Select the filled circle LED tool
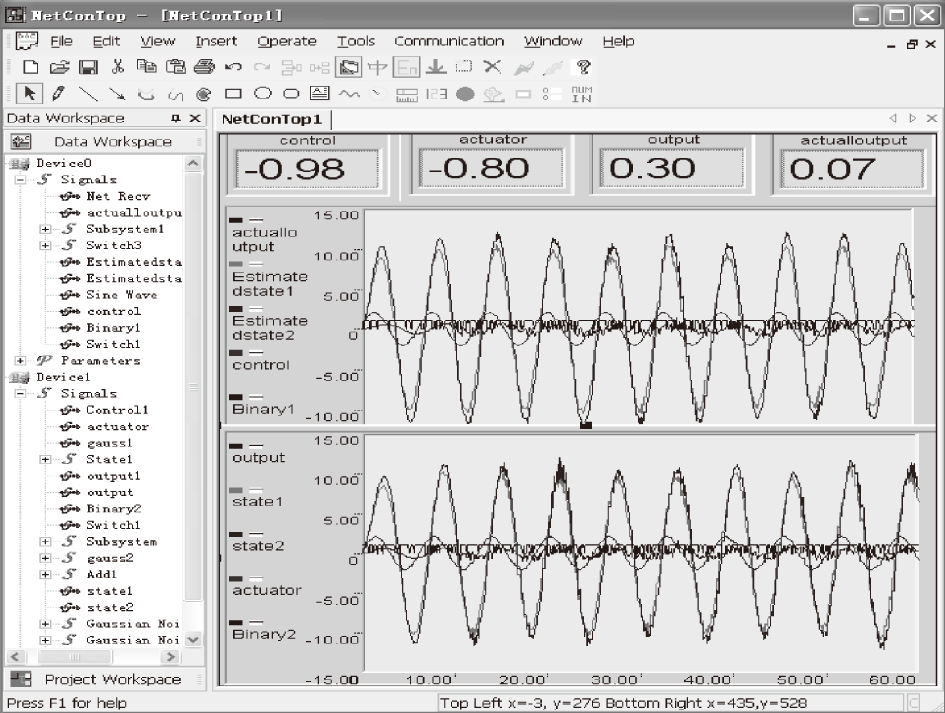 click(x=465, y=94)
